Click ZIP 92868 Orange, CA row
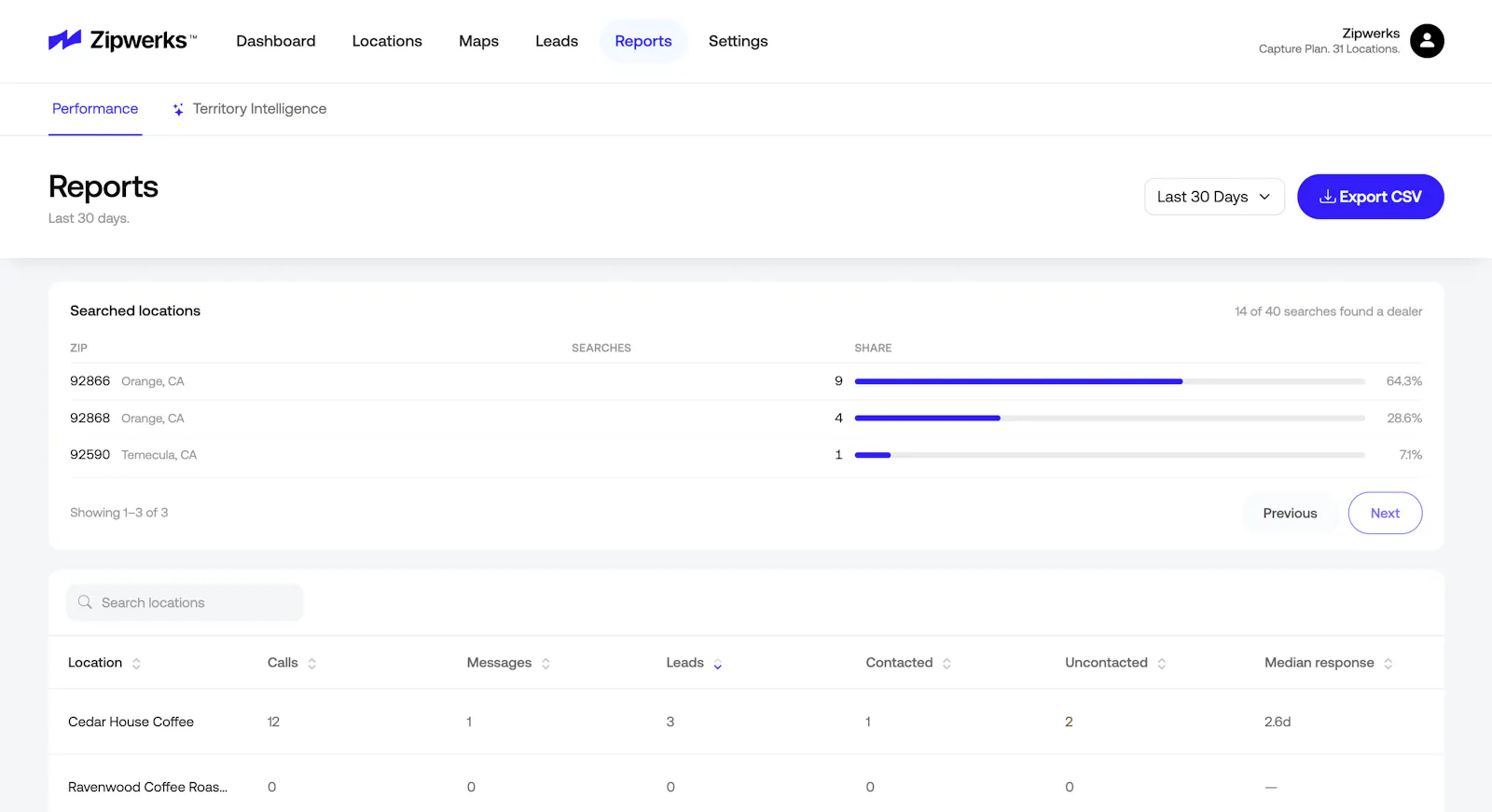Image resolution: width=1492 pixels, height=812 pixels. click(x=746, y=419)
